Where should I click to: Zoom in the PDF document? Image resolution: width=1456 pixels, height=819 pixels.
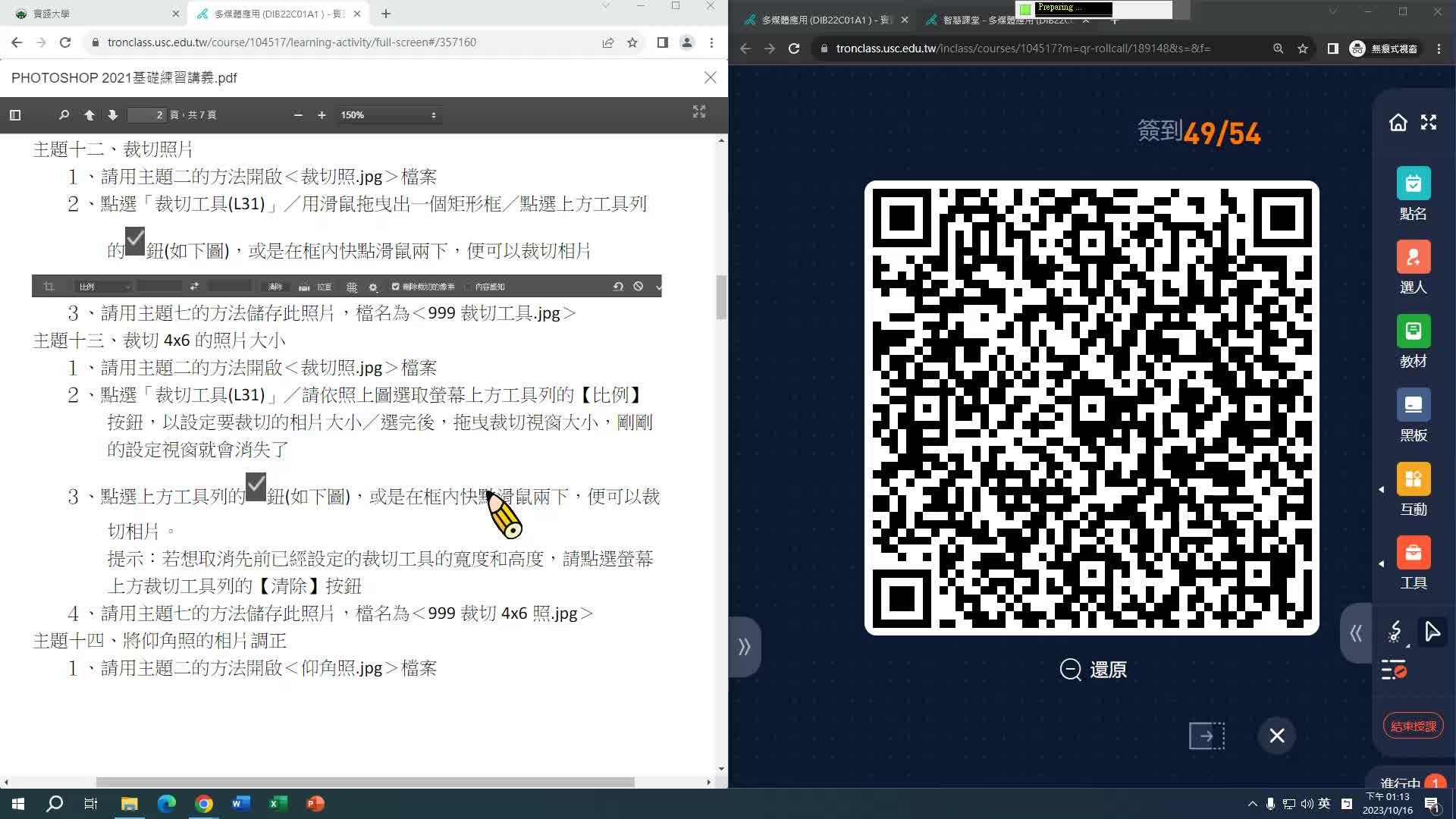[x=322, y=115]
